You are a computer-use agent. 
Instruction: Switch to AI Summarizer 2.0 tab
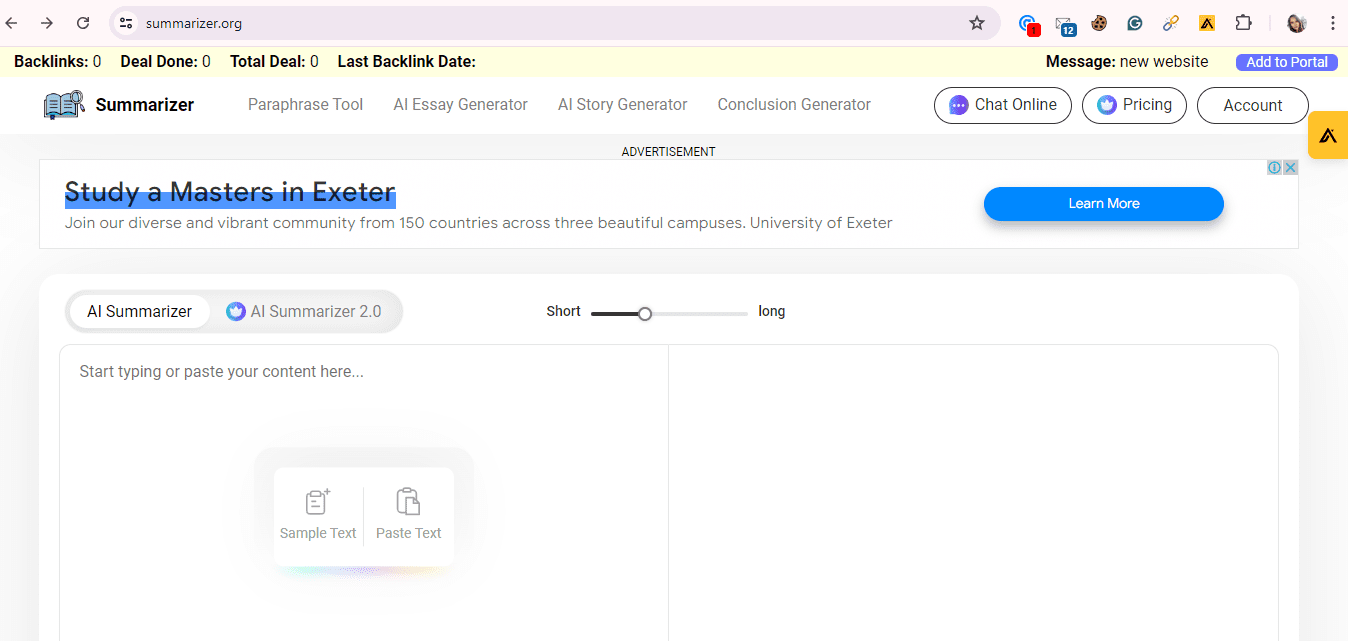[303, 311]
